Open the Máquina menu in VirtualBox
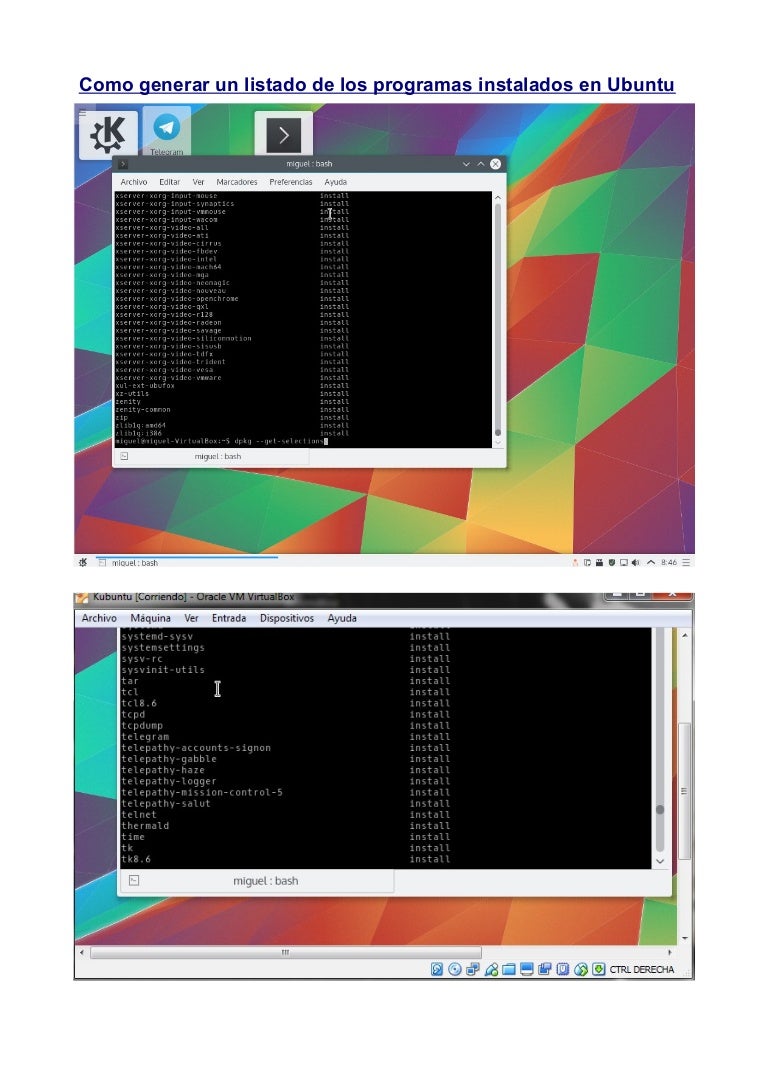Image resolution: width=768 pixels, height=1087 pixels. click(x=150, y=618)
